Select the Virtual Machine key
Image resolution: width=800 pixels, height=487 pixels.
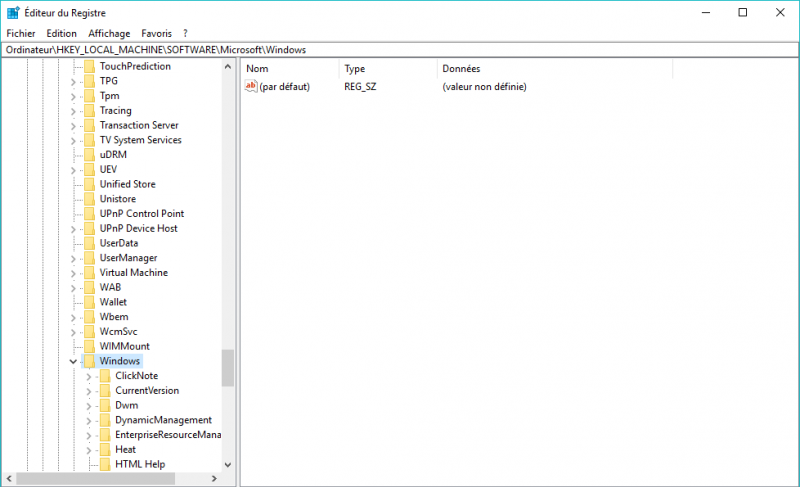[x=134, y=273]
